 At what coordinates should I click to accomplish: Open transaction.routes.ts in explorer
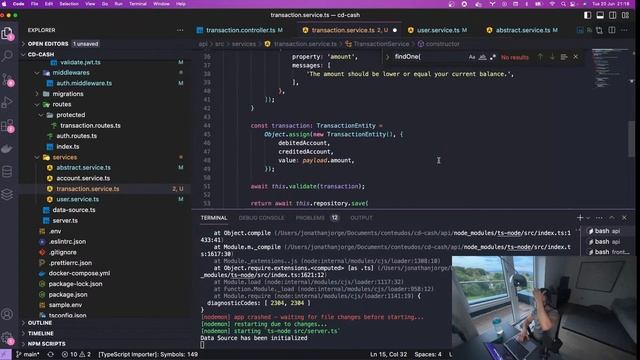(90, 126)
